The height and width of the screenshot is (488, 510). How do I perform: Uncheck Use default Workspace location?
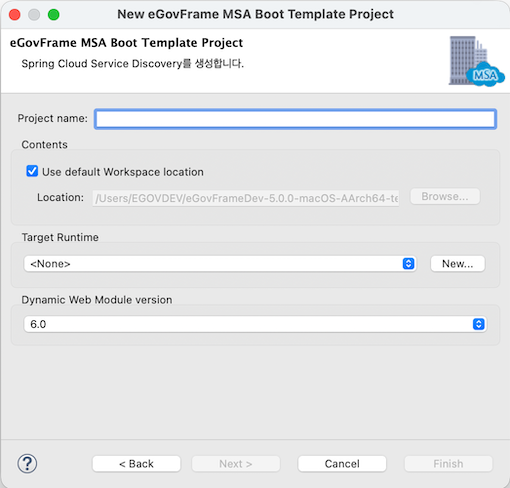pos(32,171)
